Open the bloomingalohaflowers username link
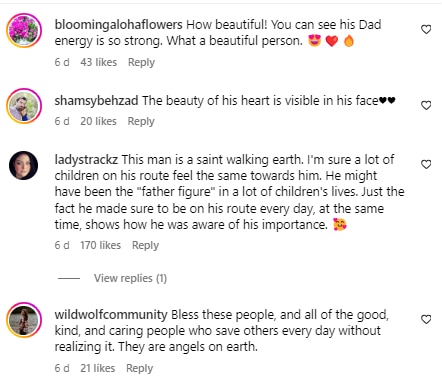Image resolution: width=442 pixels, height=380 pixels. point(118,25)
